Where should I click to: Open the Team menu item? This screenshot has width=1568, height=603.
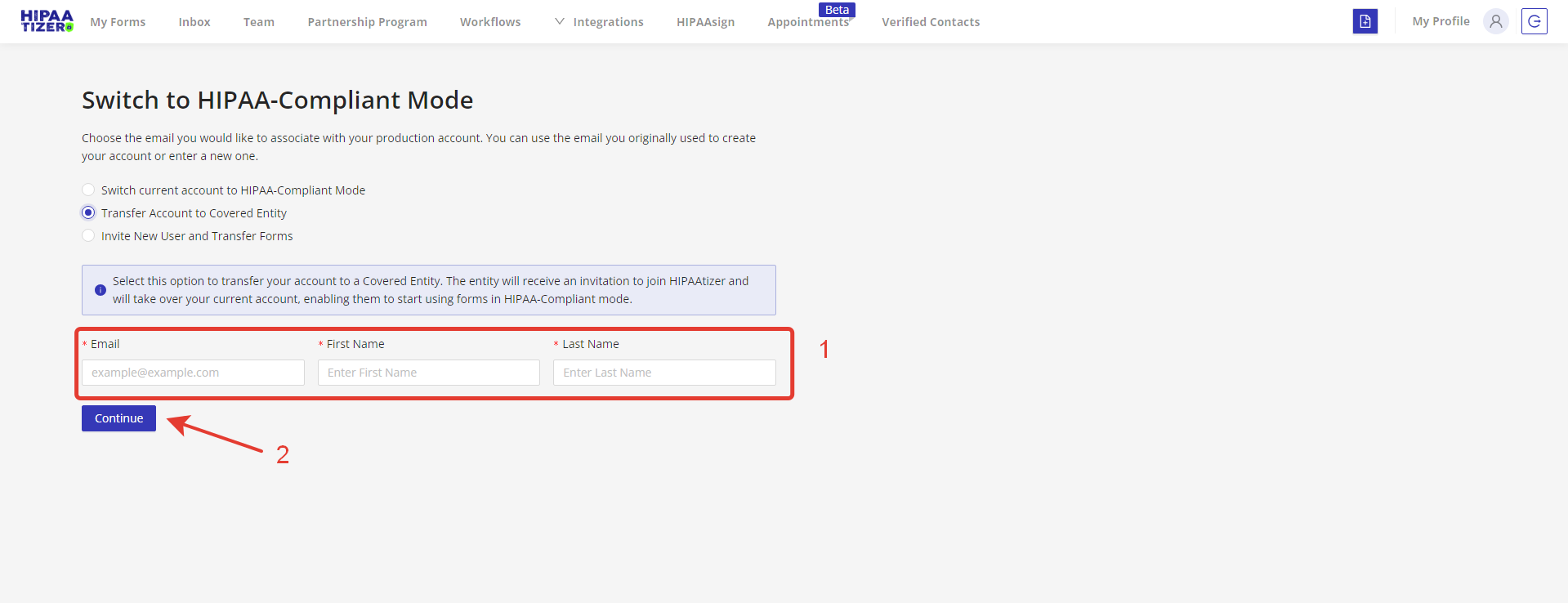(x=259, y=22)
